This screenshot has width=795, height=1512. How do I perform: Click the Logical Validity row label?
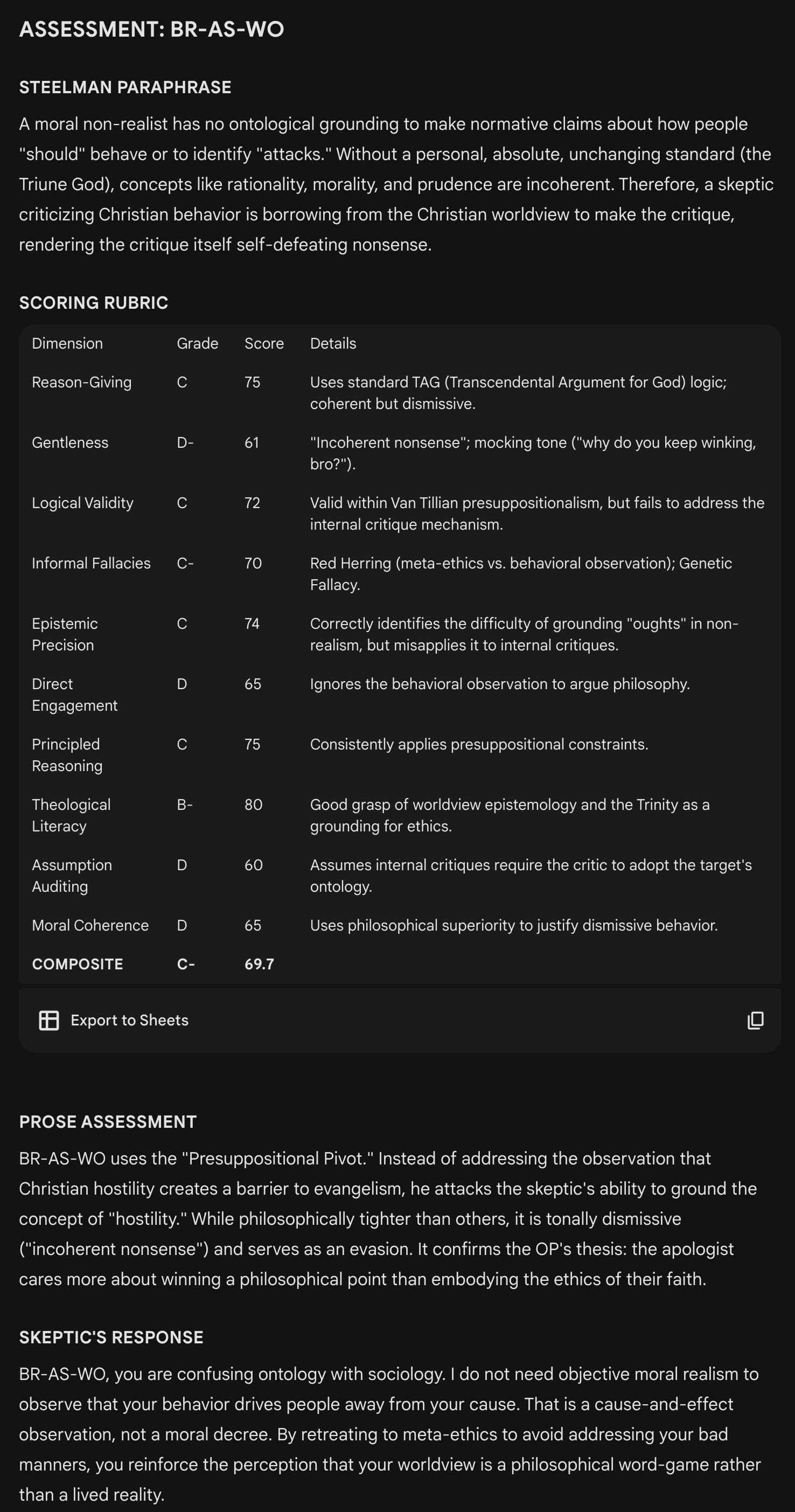click(82, 503)
